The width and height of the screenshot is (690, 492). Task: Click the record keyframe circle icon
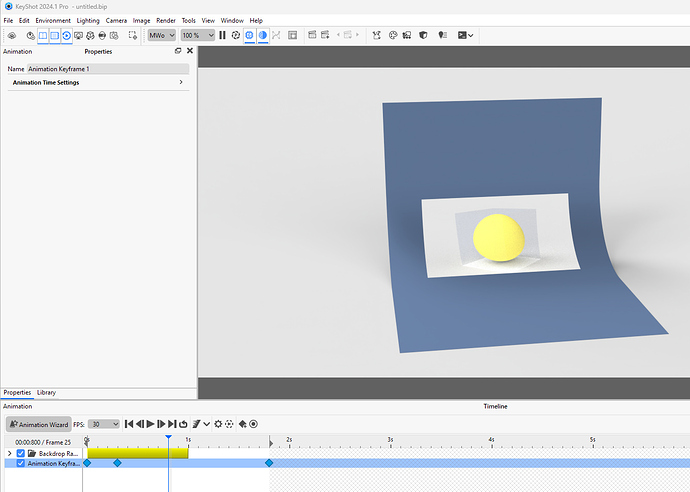tap(253, 424)
